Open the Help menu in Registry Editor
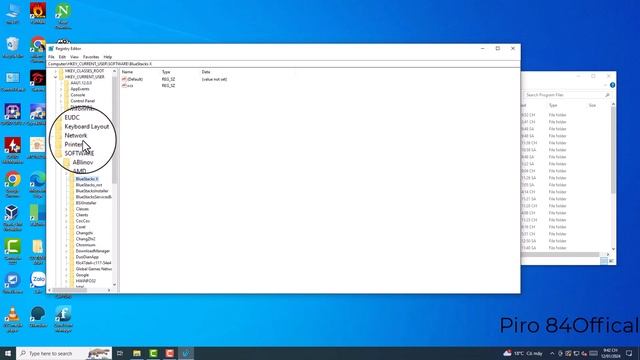 click(x=108, y=57)
